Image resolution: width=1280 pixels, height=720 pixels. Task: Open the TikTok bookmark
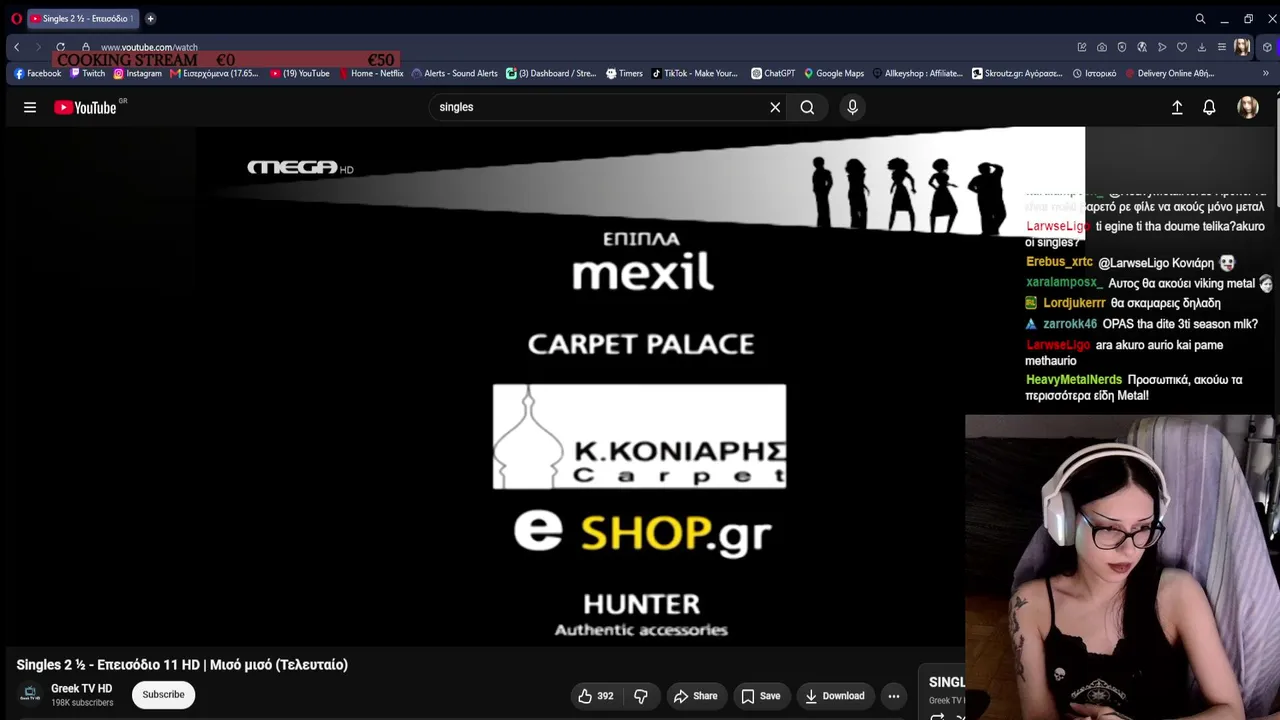click(695, 73)
